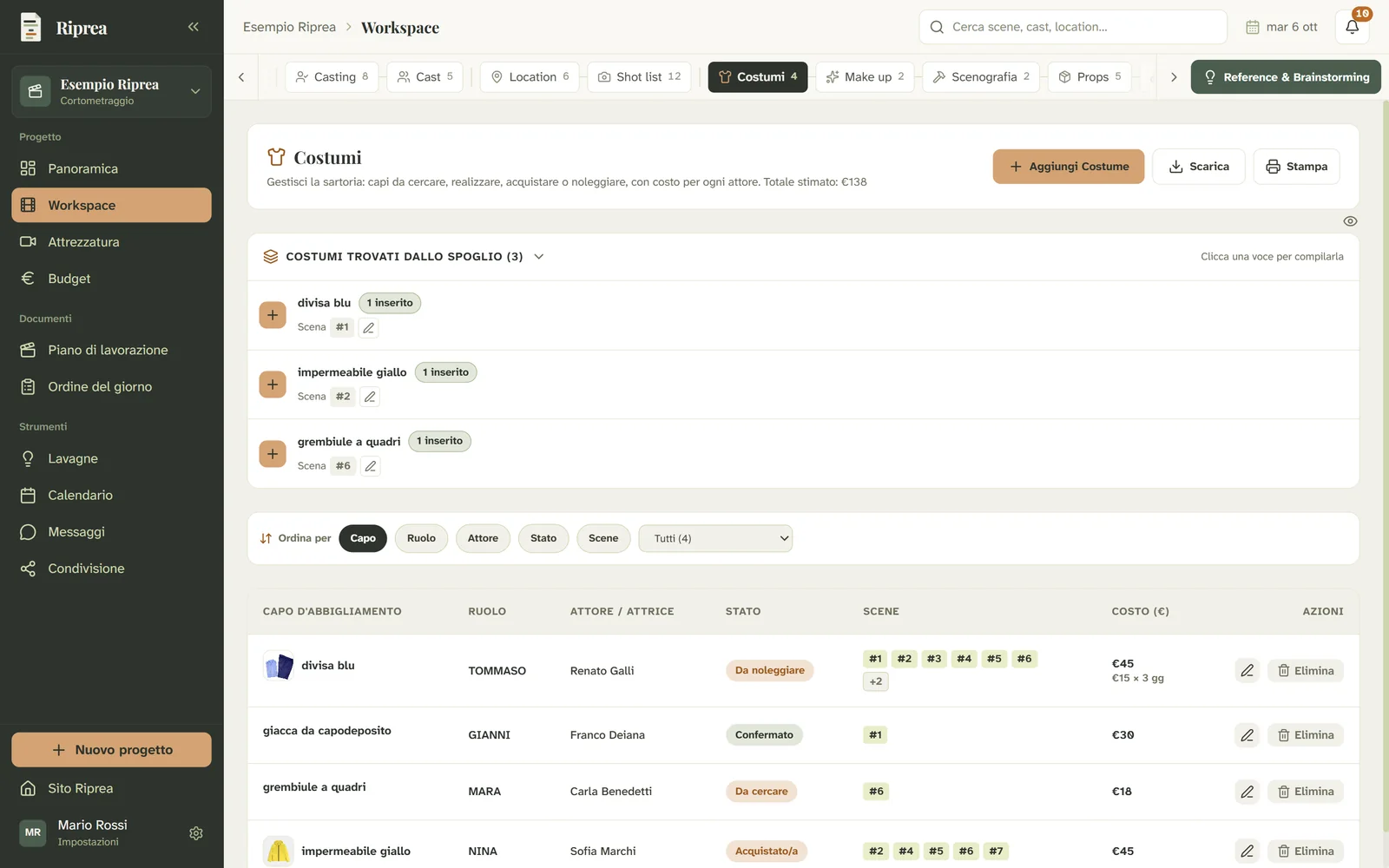Sort costumes by Ruolo
Viewport: 1389px width, 868px height.
click(x=421, y=538)
